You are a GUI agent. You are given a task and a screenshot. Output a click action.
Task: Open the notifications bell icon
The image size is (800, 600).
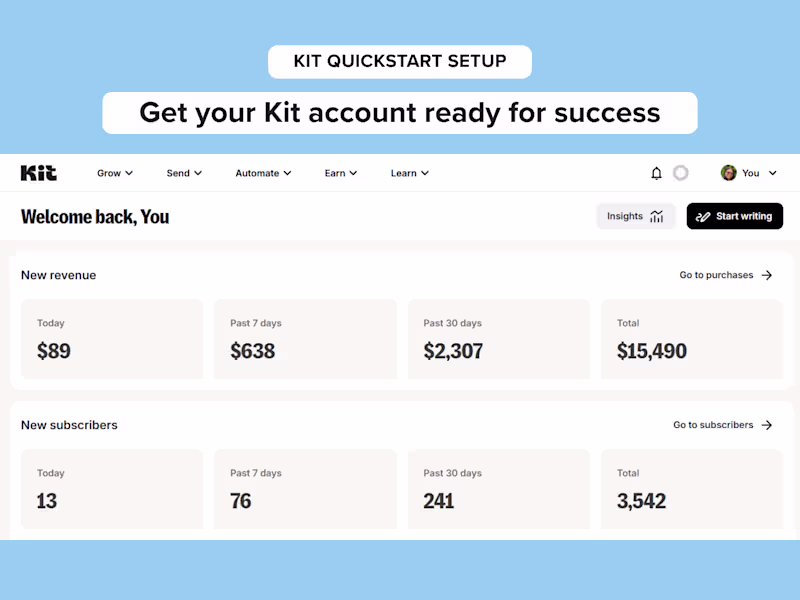[659, 172]
